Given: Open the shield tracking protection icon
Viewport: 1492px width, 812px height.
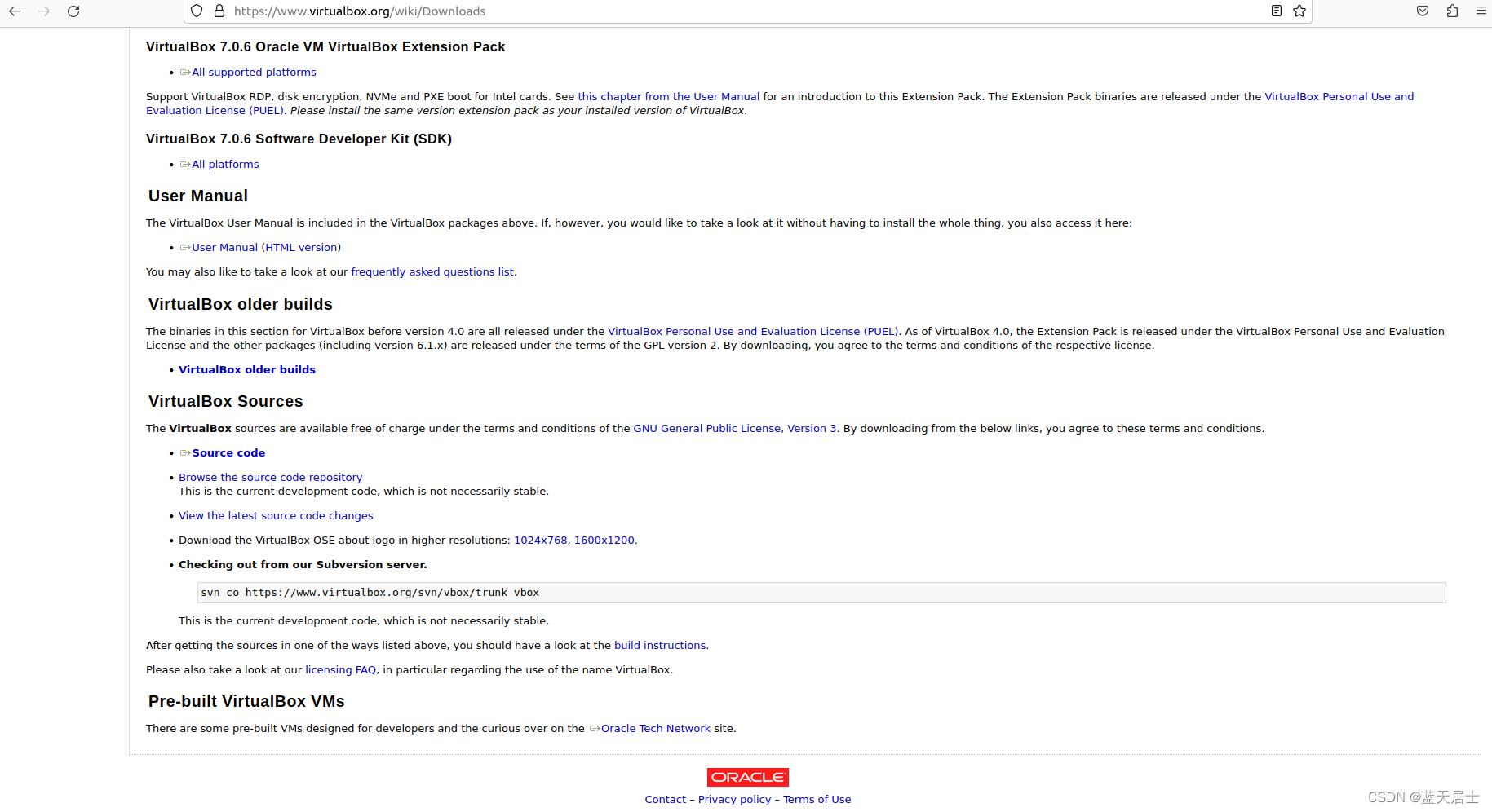Looking at the screenshot, I should [197, 11].
